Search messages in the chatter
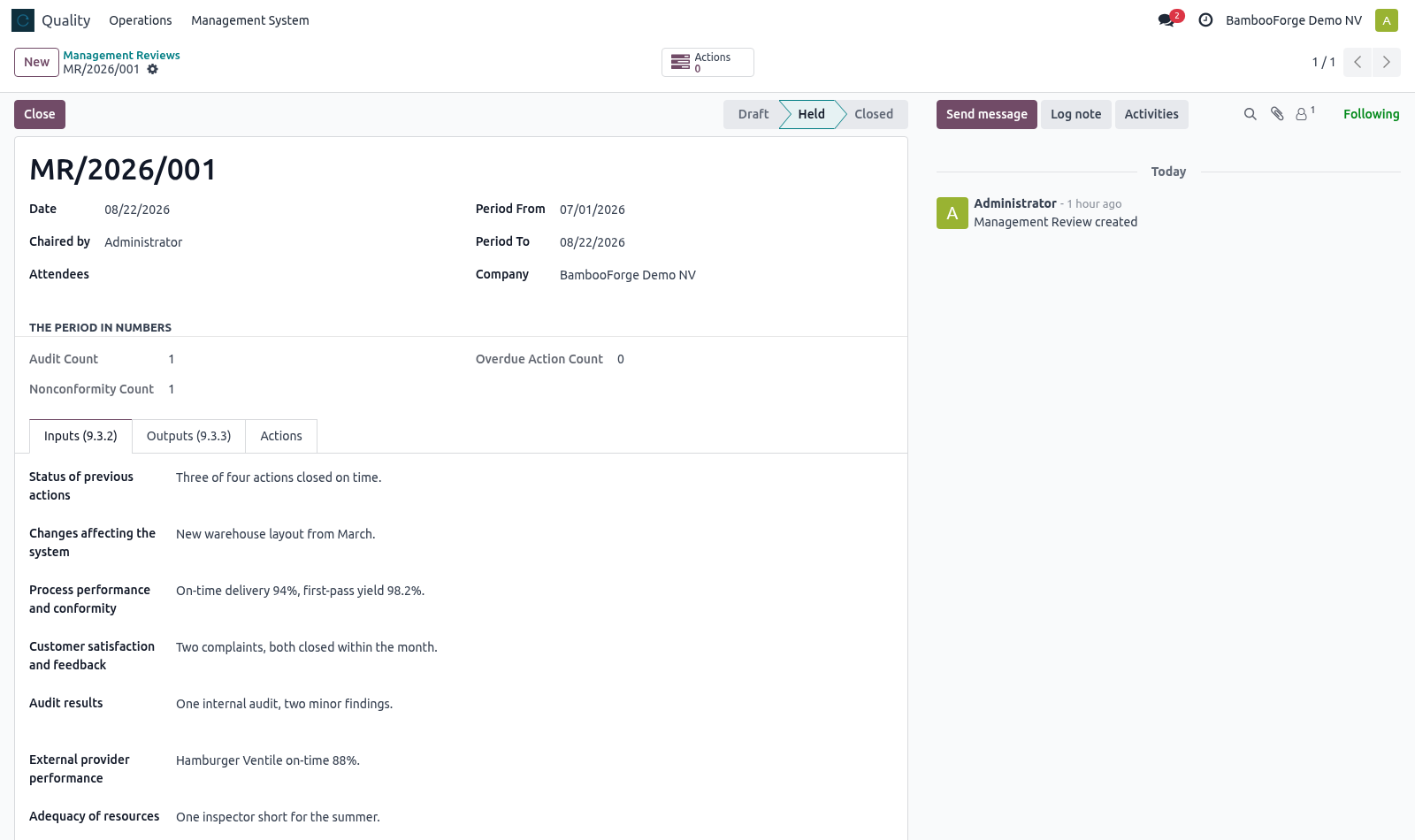Image resolution: width=1415 pixels, height=840 pixels. (1251, 114)
